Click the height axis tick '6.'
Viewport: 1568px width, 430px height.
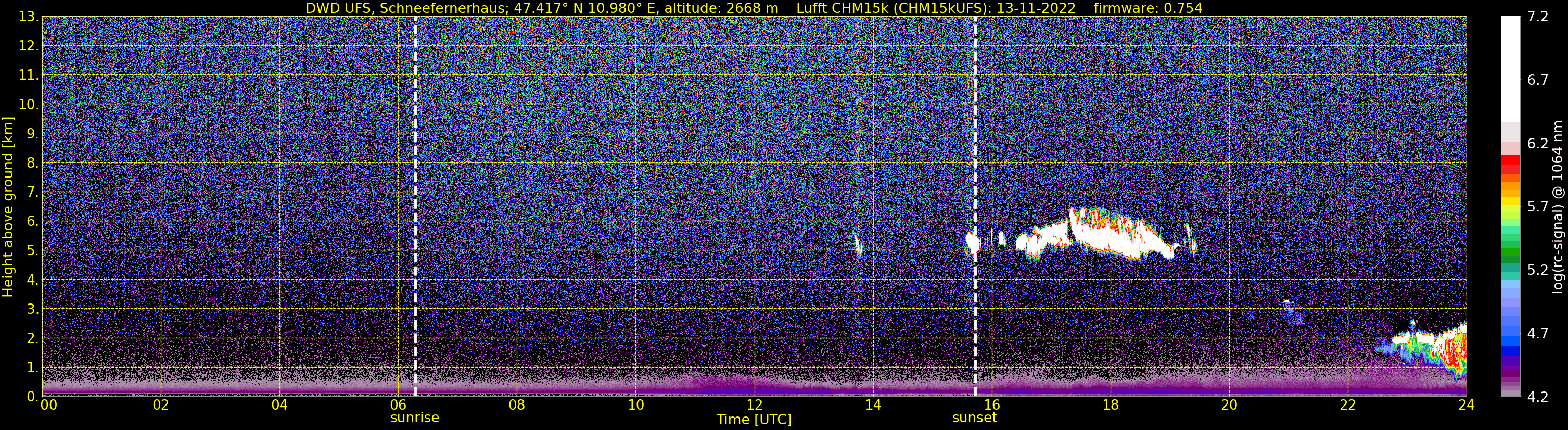tap(32, 222)
